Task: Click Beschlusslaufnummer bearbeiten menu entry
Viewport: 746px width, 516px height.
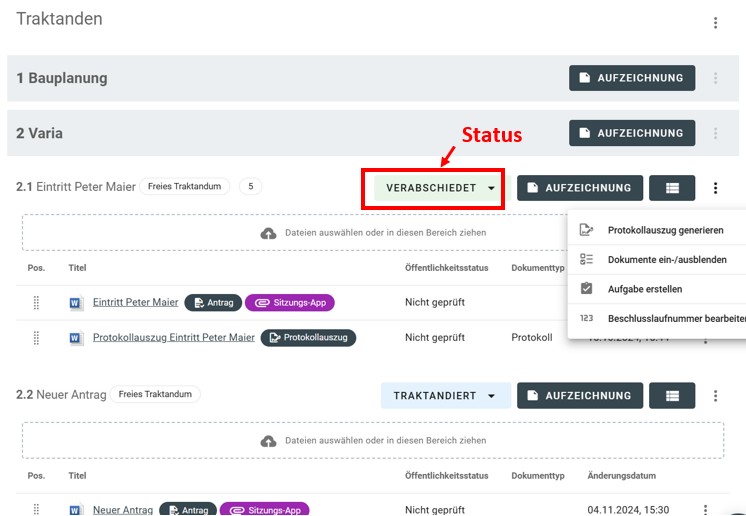Action: 675,319
